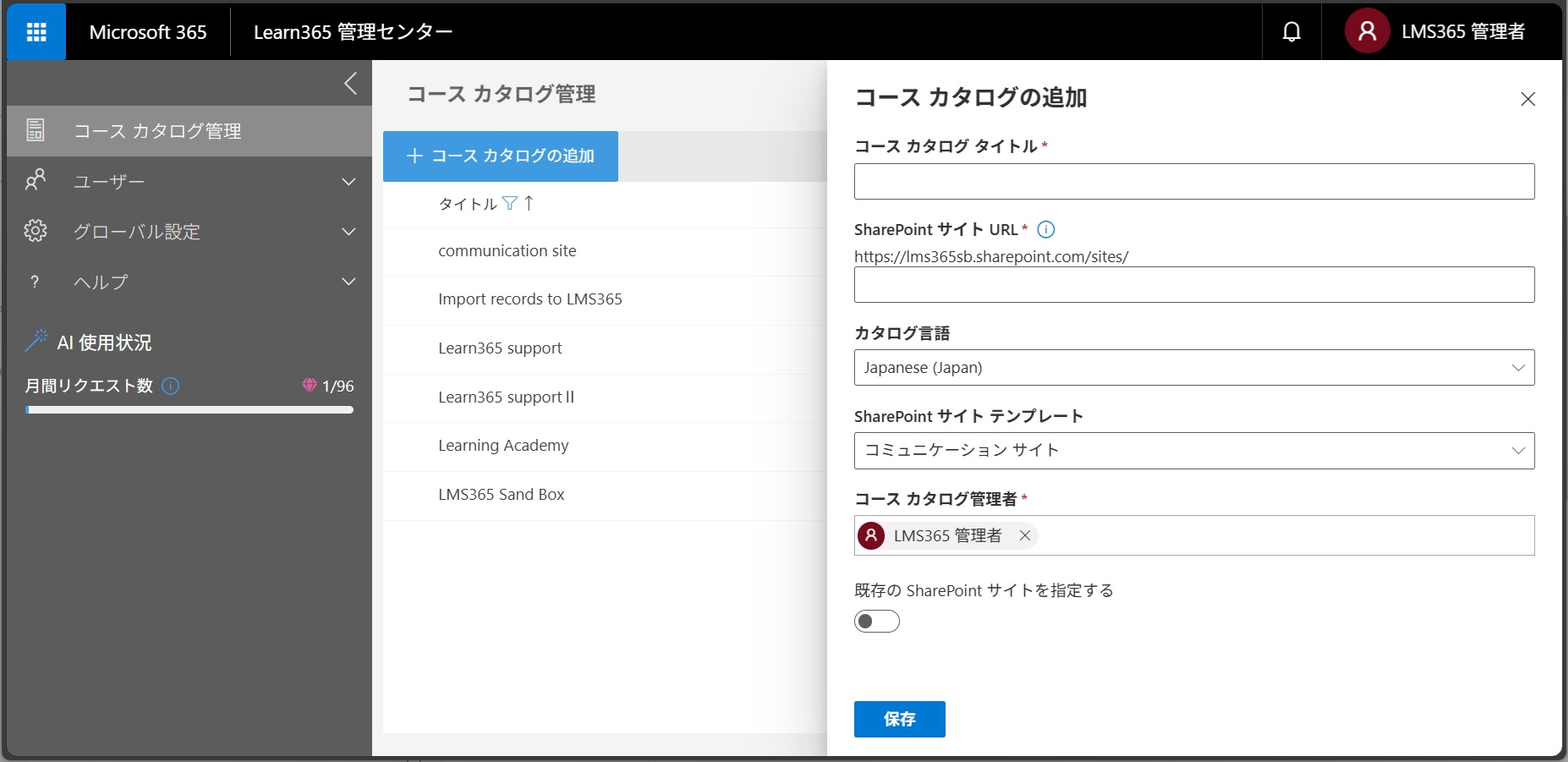Expand the ヘルプ menu section
Screen dimensions: 1568x762
[348, 281]
